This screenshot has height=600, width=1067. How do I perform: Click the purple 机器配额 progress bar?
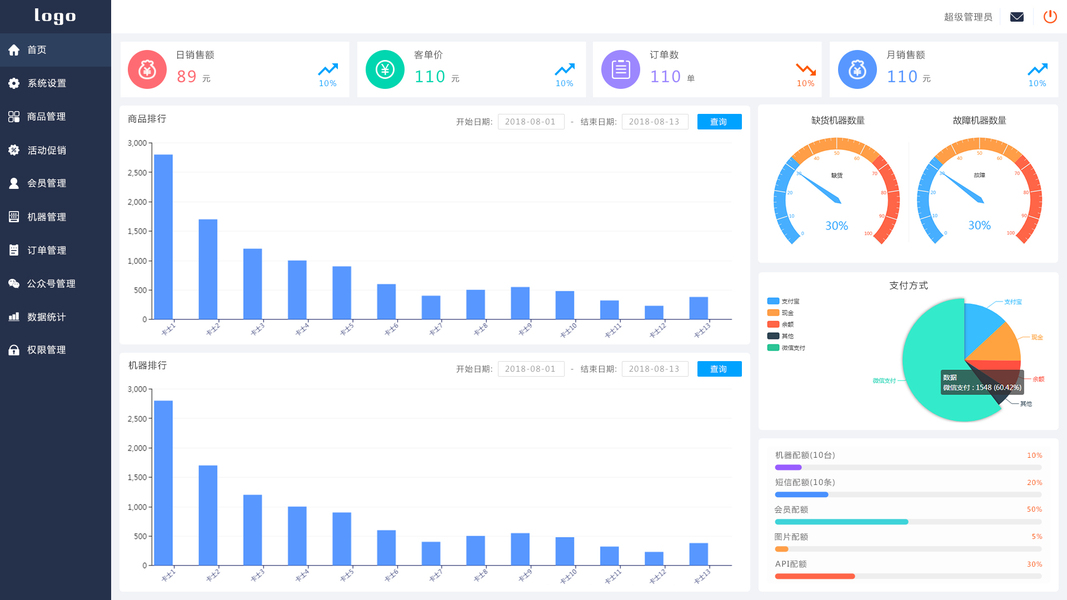point(788,467)
